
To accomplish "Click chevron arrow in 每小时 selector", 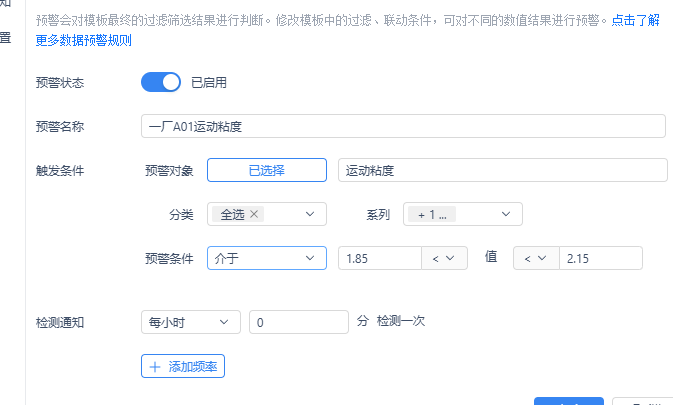I will coord(224,322).
